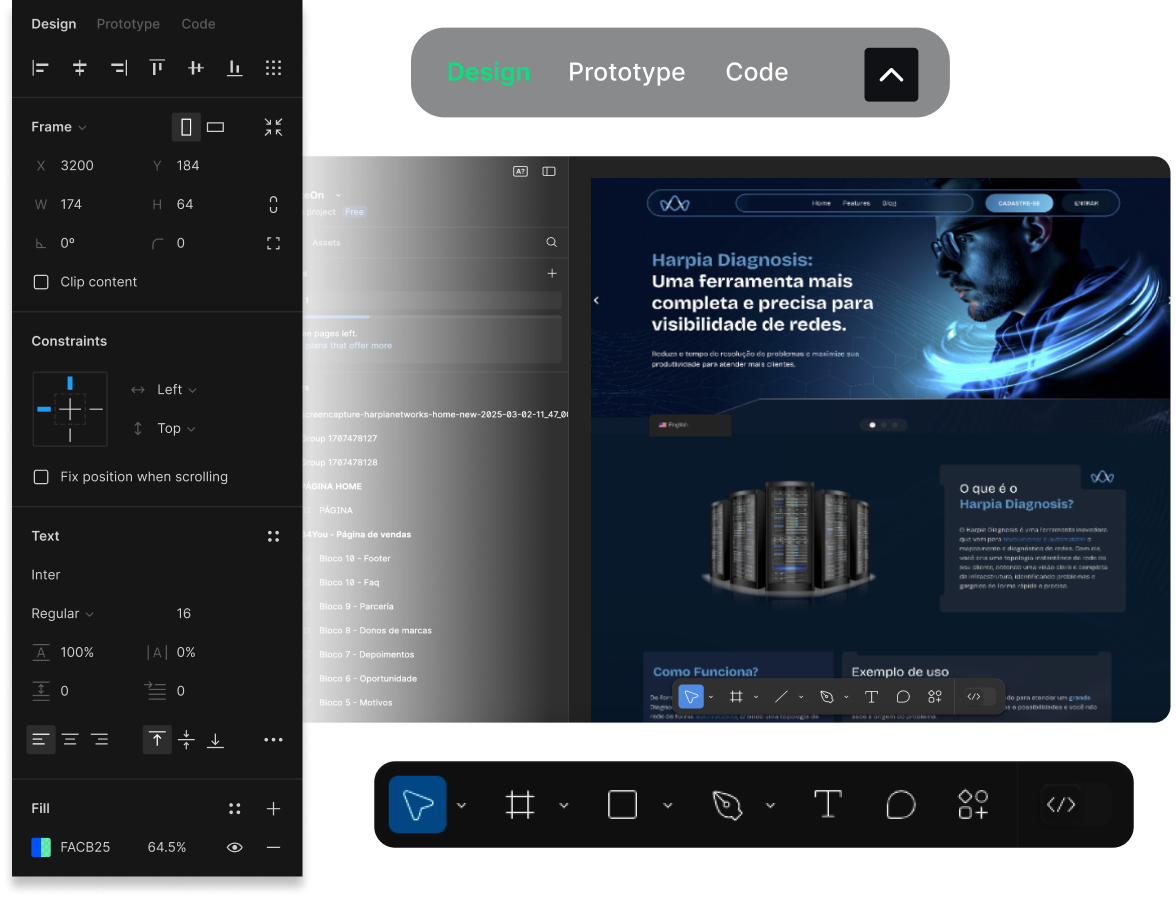This screenshot has width=1176, height=898.
Task: Click the align top text icon
Action: pyautogui.click(x=157, y=740)
